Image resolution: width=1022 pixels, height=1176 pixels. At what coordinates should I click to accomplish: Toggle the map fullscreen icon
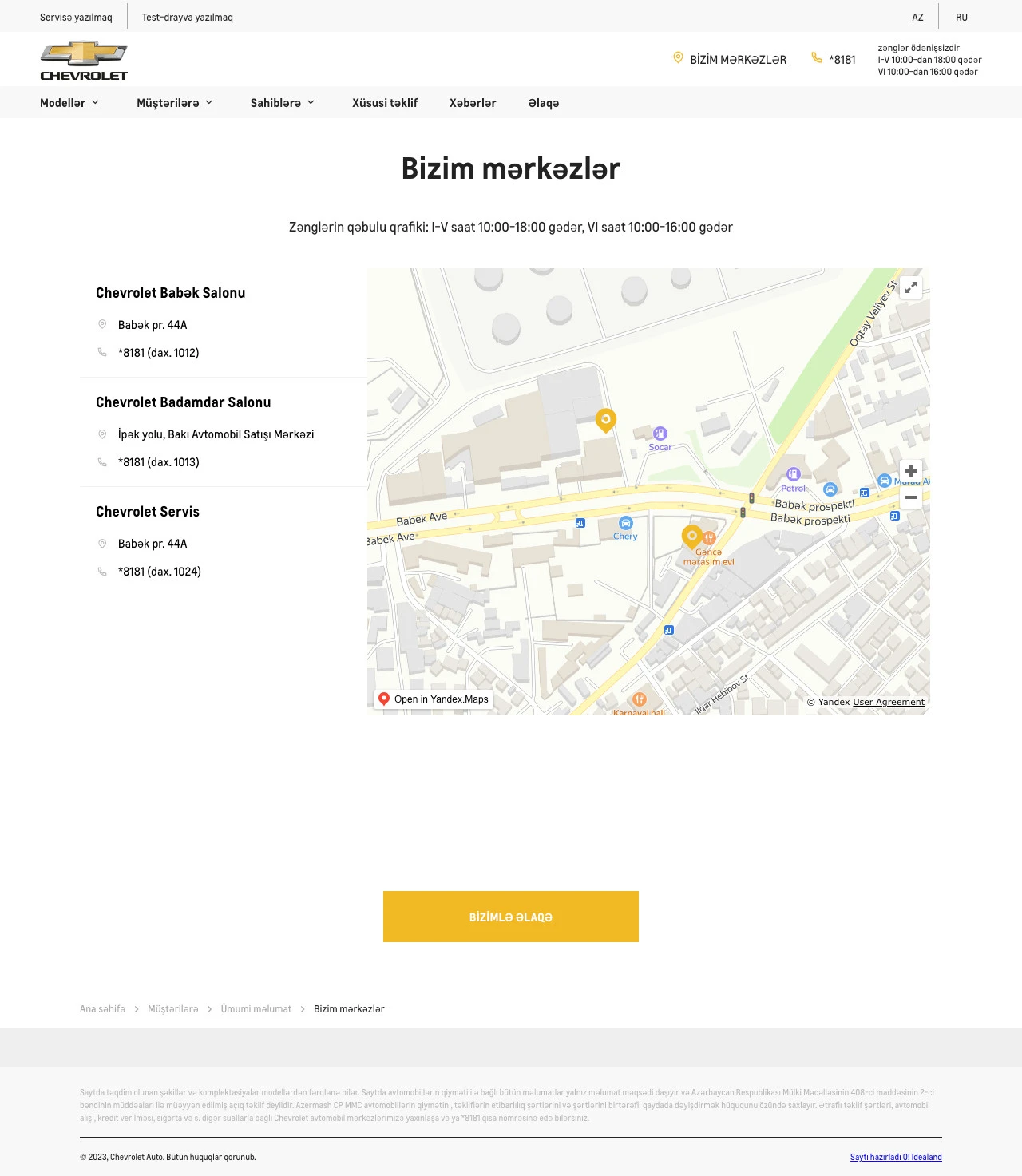click(x=911, y=287)
